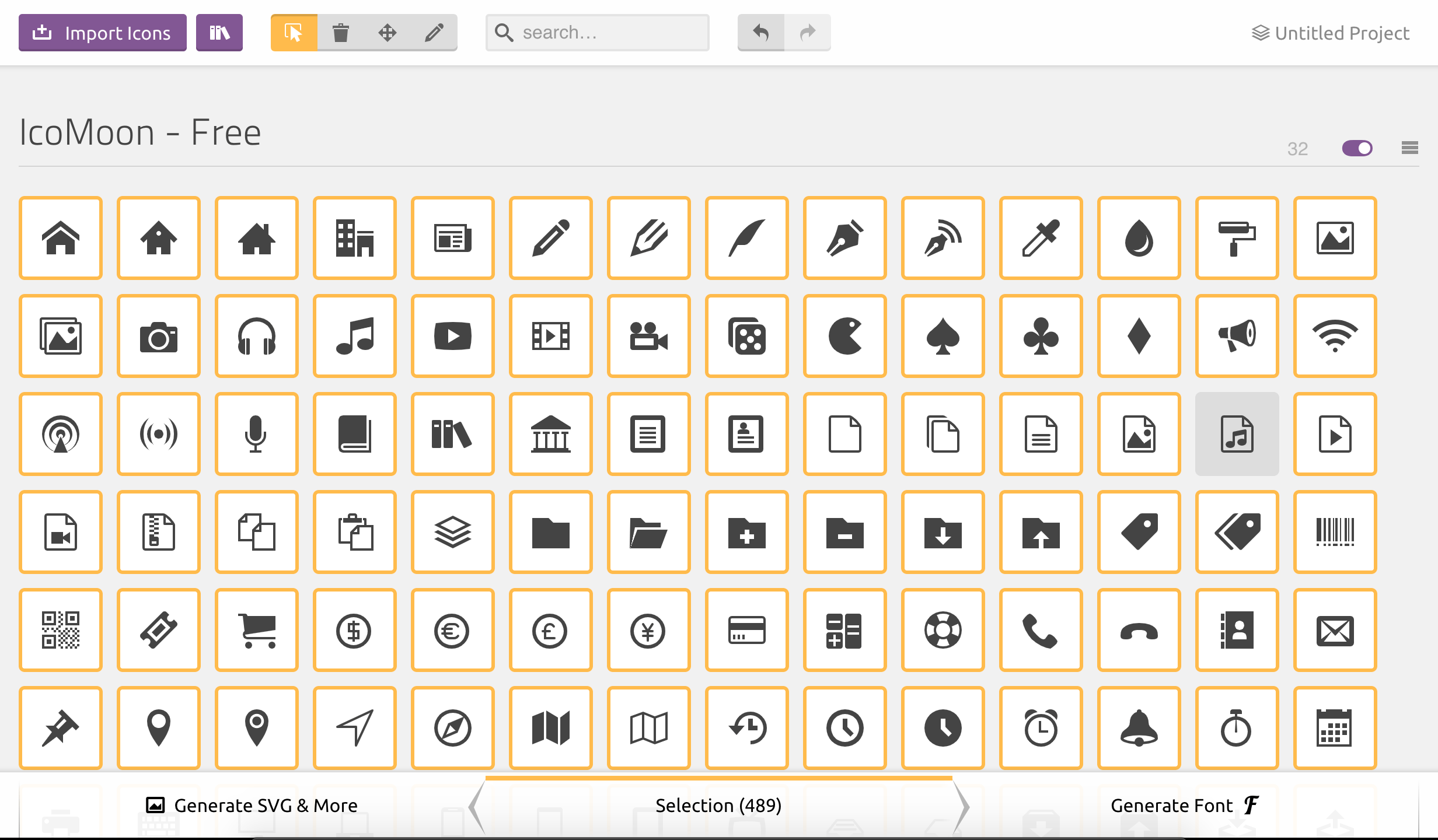Viewport: 1438px width, 840px height.
Task: Click the Redo arrow button
Action: pos(808,33)
